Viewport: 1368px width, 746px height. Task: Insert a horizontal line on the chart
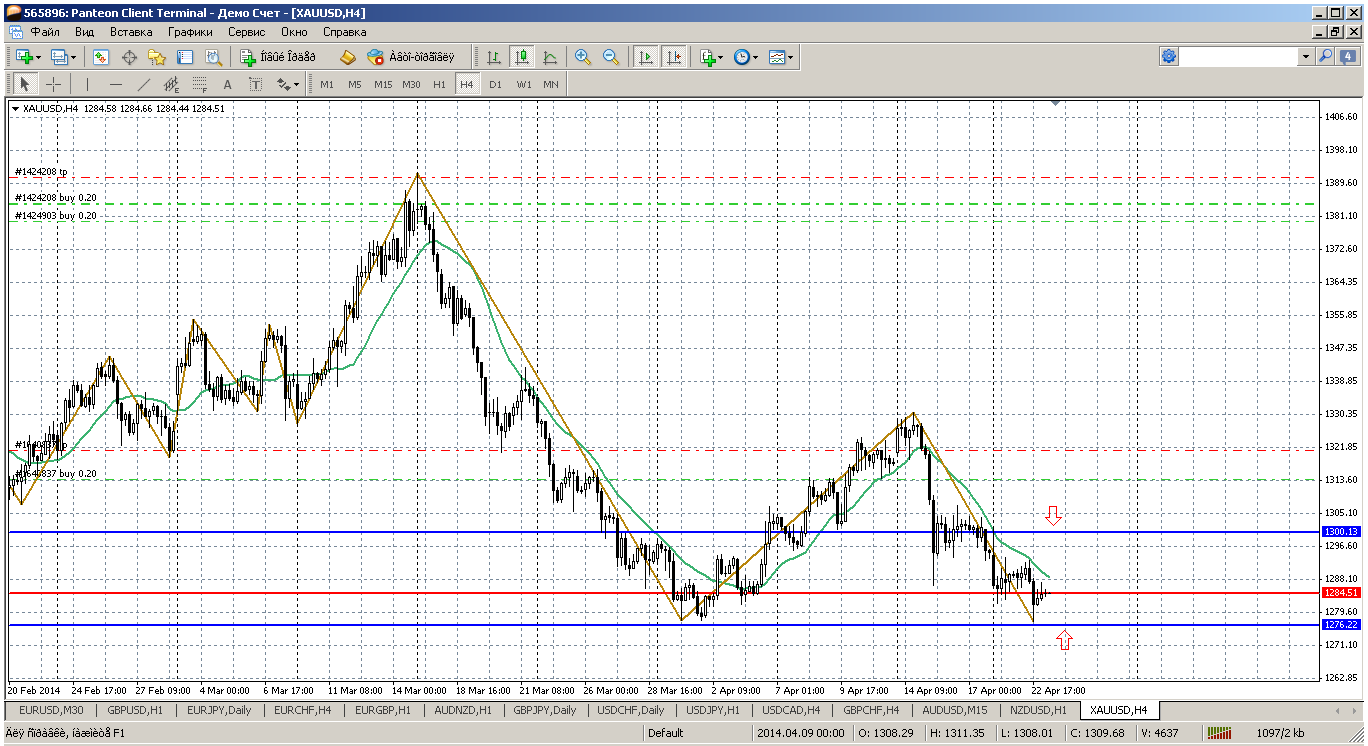pyautogui.click(x=115, y=84)
